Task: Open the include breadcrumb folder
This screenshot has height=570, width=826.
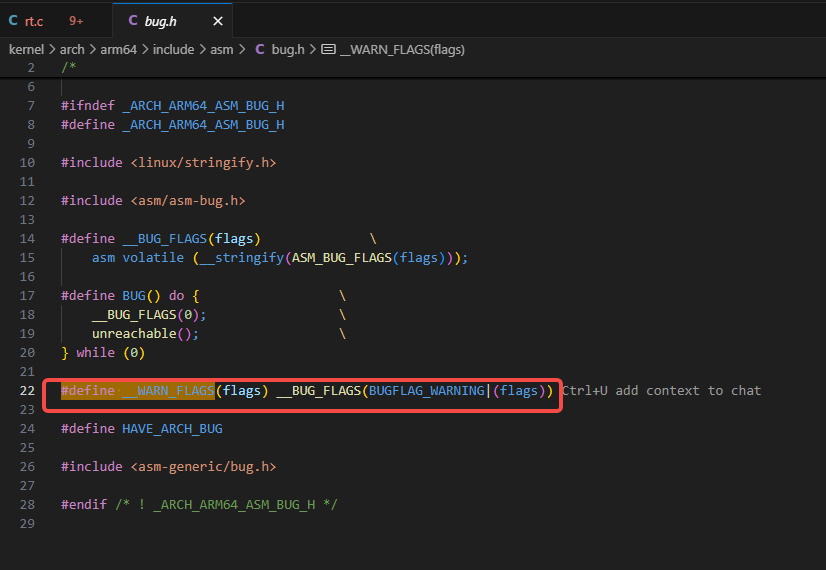Action: [x=173, y=50]
